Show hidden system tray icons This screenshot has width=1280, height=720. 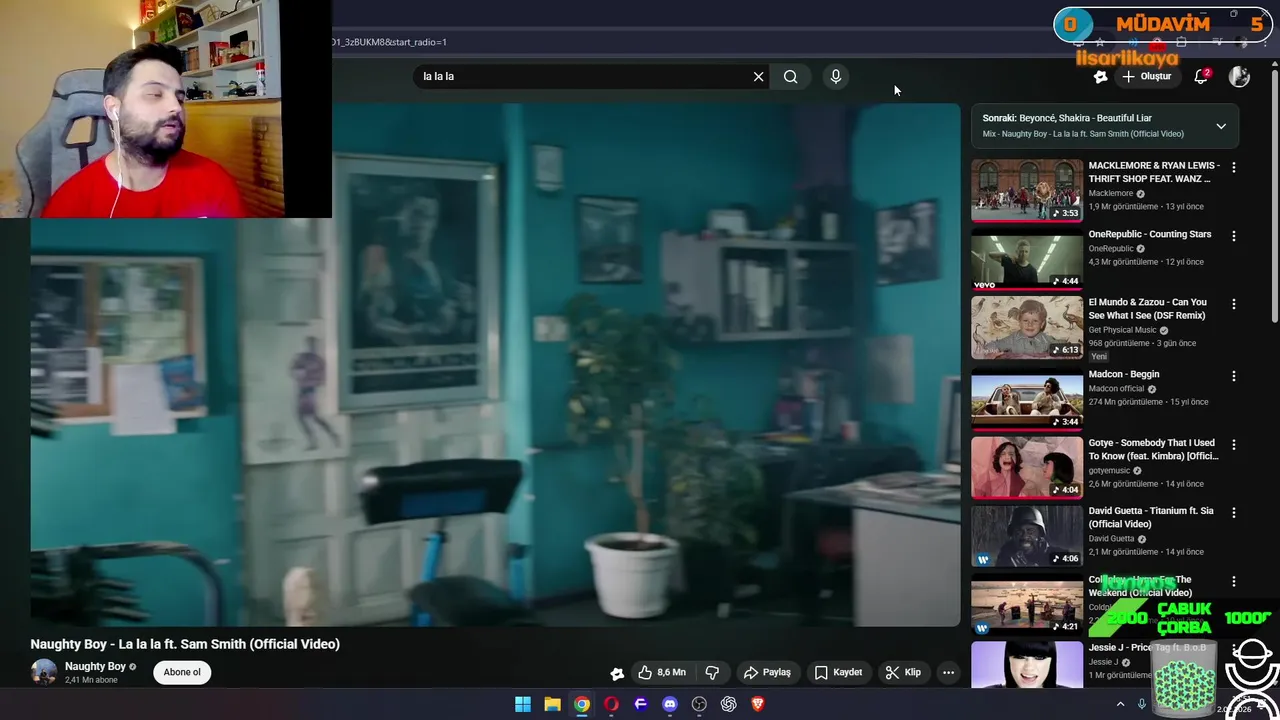[x=1120, y=704]
